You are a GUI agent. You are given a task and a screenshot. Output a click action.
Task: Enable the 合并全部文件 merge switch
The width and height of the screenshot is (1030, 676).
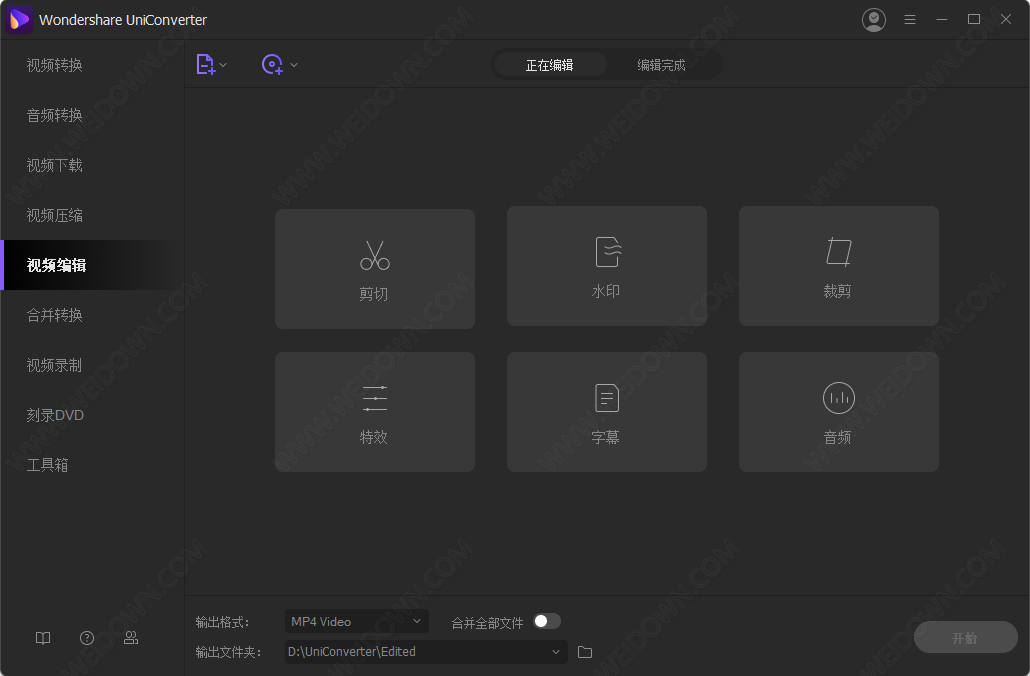(547, 621)
